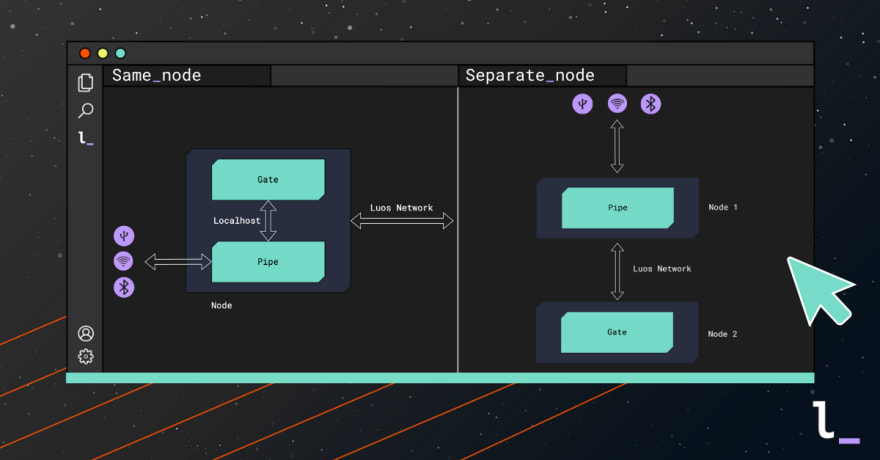Click the Luos Network label between panels
The width and height of the screenshot is (880, 460).
(x=401, y=208)
